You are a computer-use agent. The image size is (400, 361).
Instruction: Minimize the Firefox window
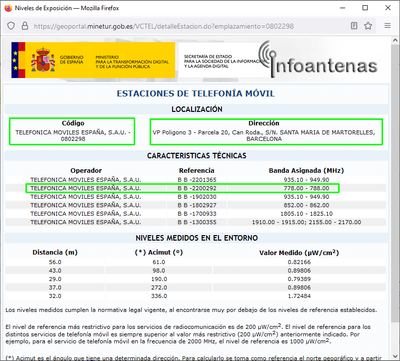pyautogui.click(x=342, y=8)
